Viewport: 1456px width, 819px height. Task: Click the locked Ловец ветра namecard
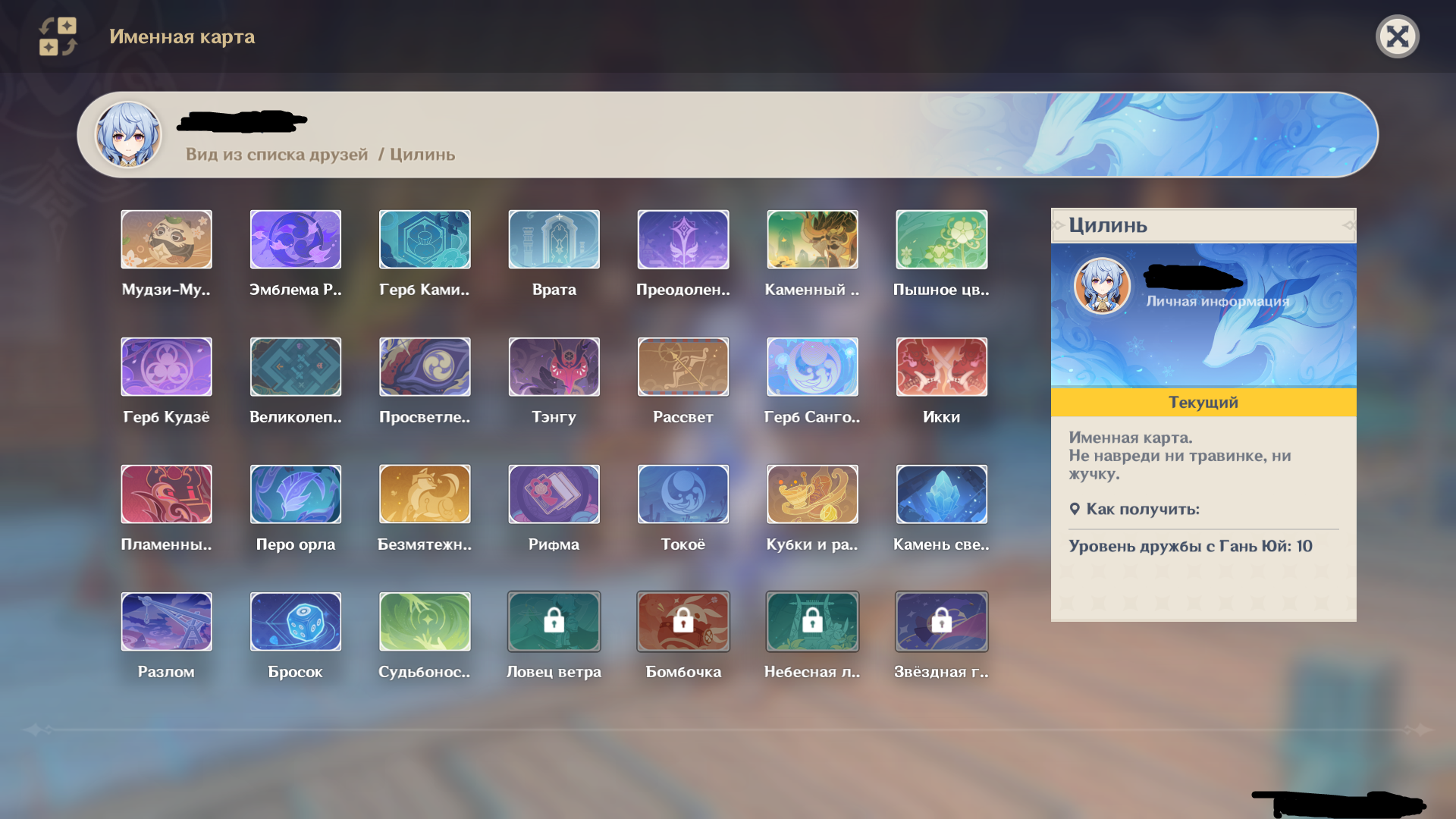click(x=554, y=622)
